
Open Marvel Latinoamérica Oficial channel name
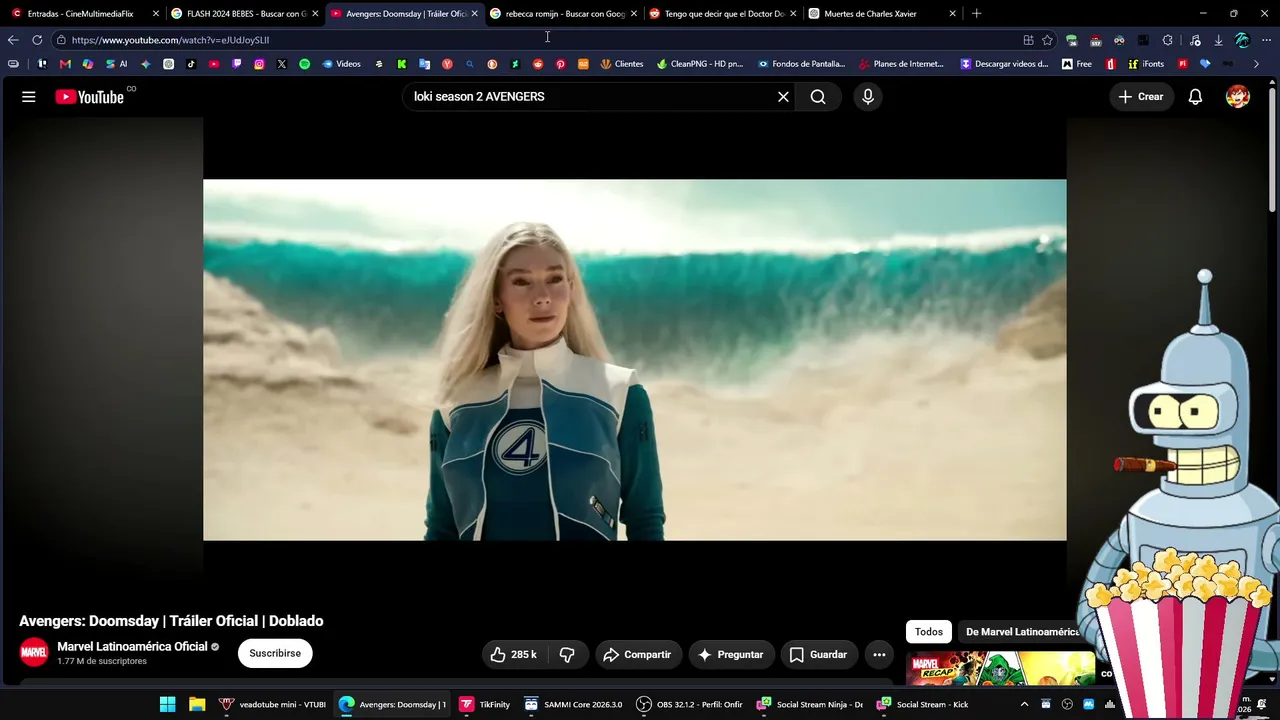132,647
